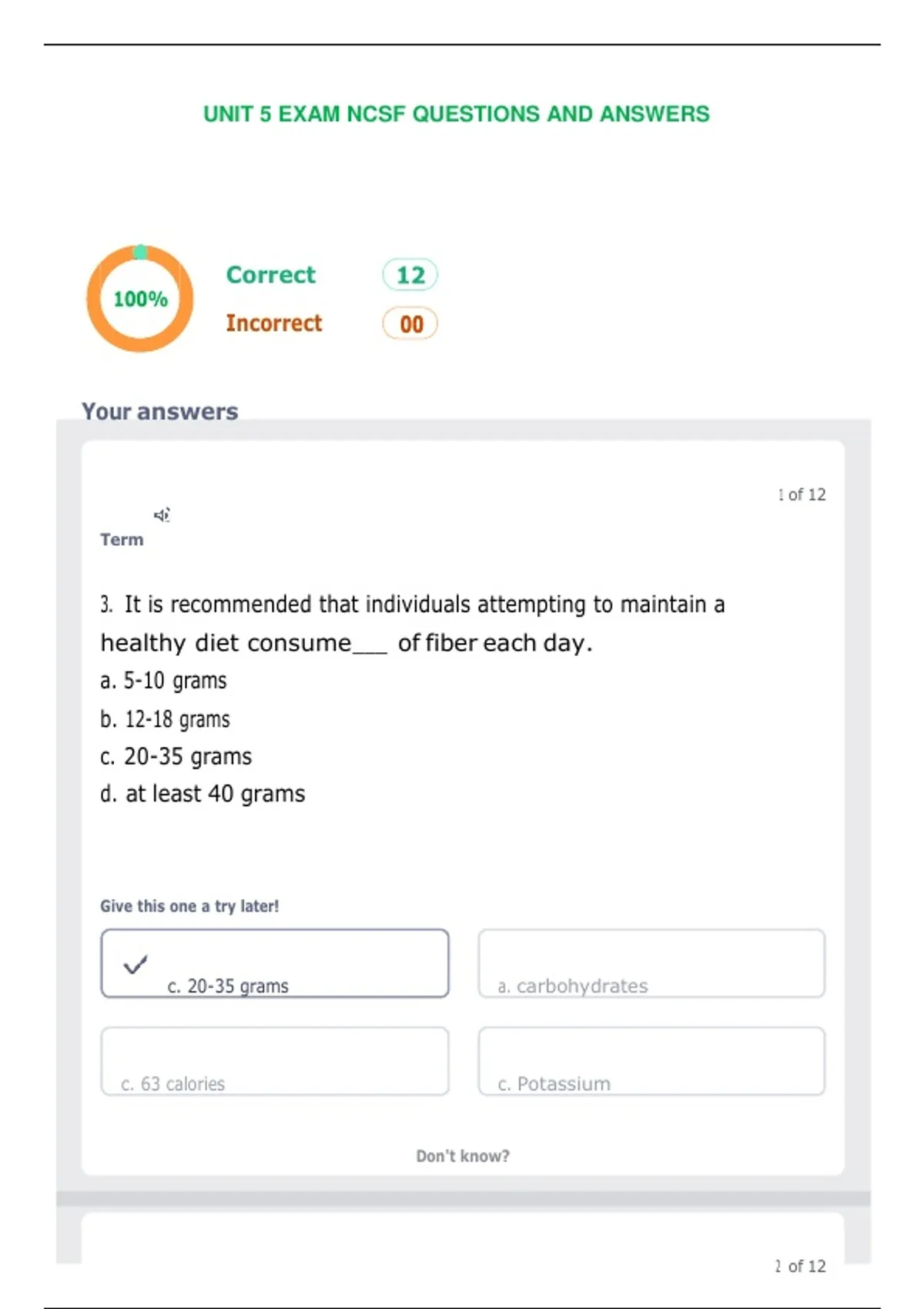Select answer option a. carbohydrates
Screen dimensions: 924x1309
click(651, 963)
